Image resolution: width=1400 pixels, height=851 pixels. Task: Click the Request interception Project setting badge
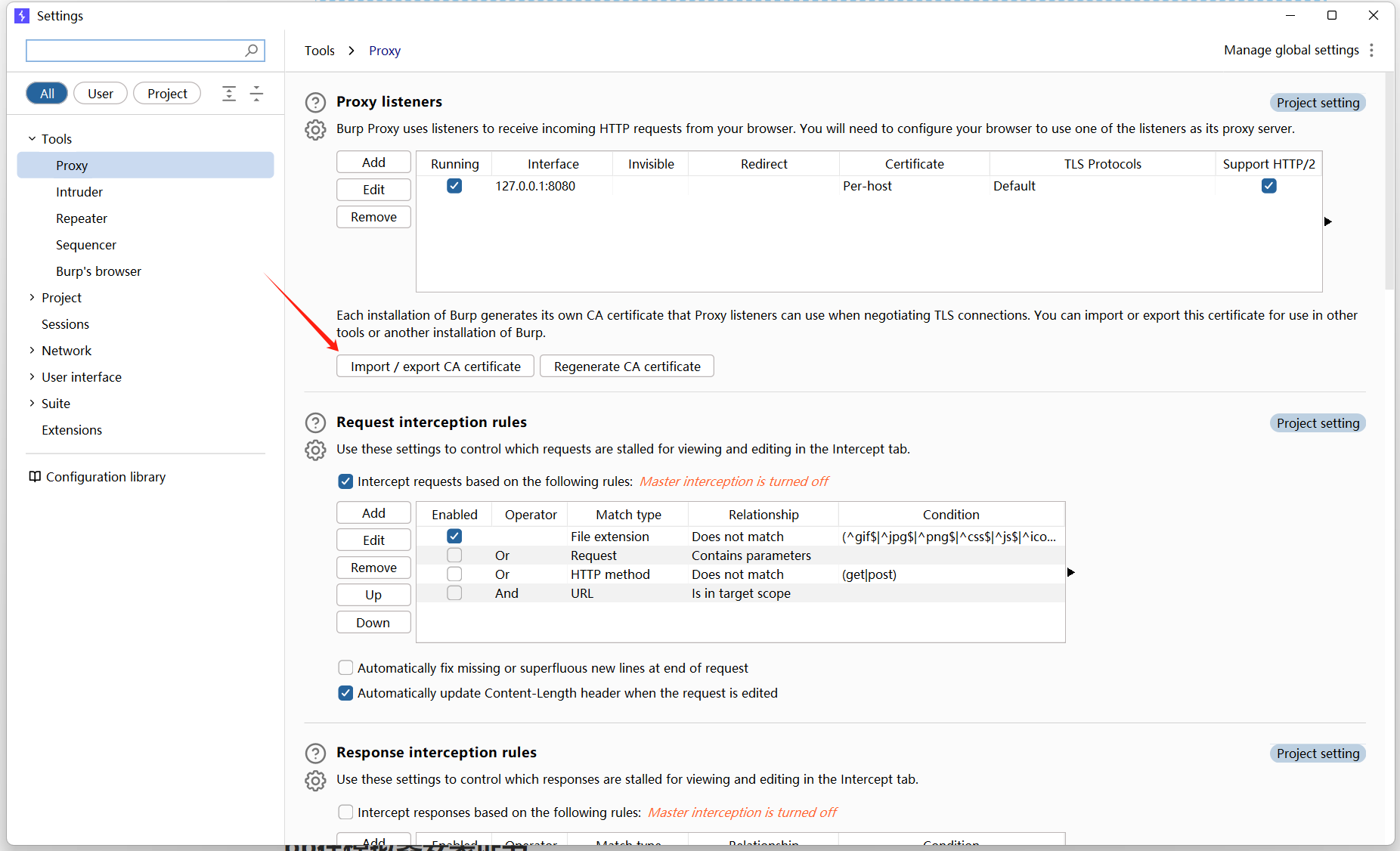1318,423
